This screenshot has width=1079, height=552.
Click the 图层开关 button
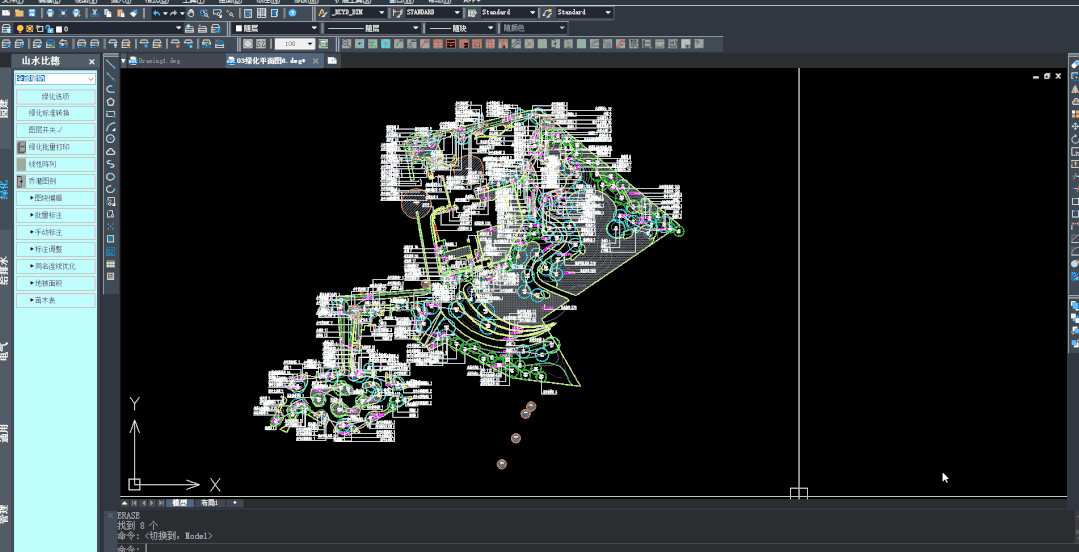[x=56, y=130]
